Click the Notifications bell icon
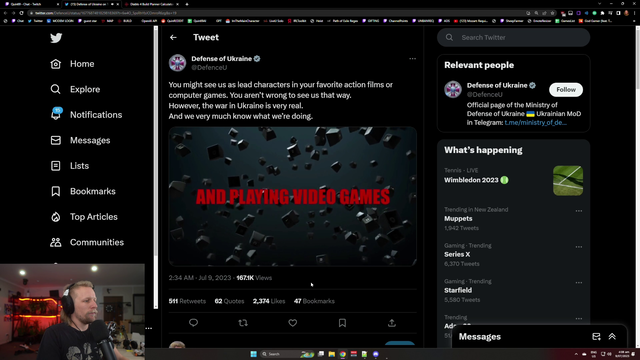 tap(56, 113)
